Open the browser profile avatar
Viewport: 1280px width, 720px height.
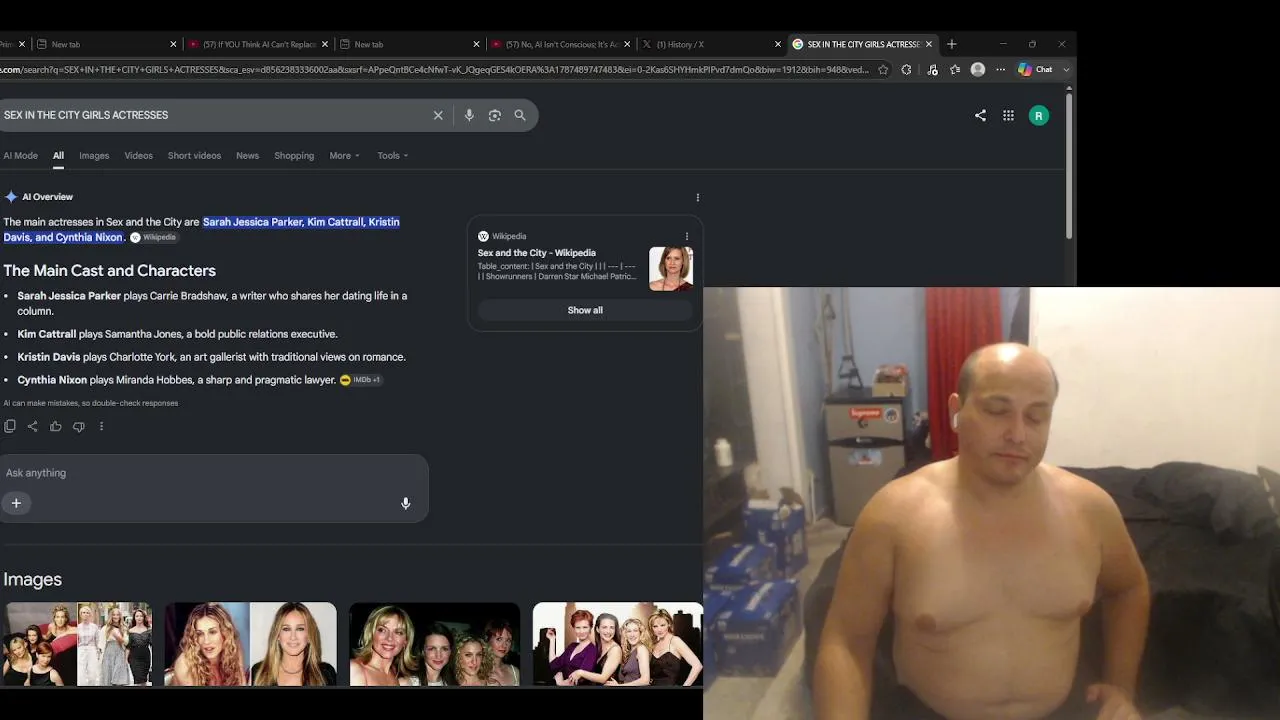pos(978,70)
